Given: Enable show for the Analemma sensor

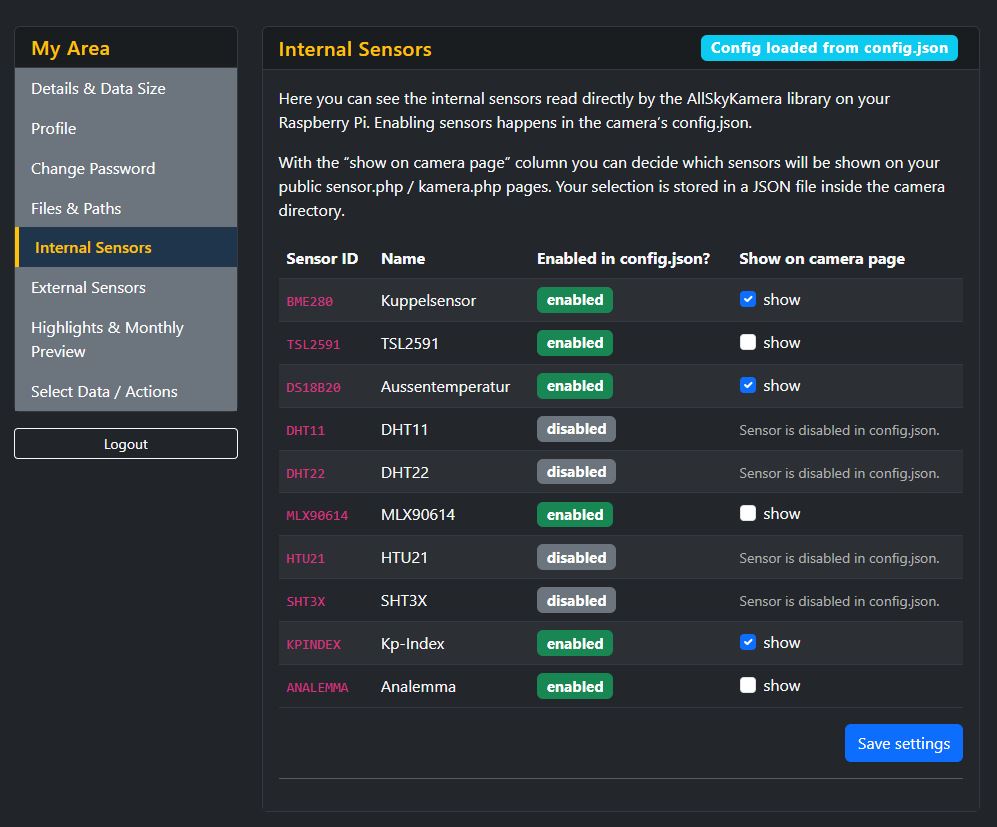Looking at the screenshot, I should (x=748, y=685).
